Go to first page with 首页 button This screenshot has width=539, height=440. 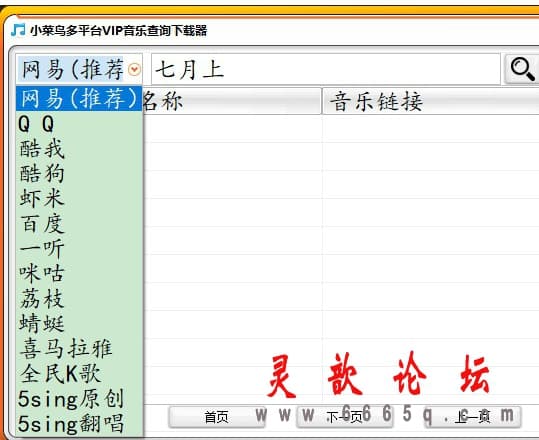click(217, 417)
